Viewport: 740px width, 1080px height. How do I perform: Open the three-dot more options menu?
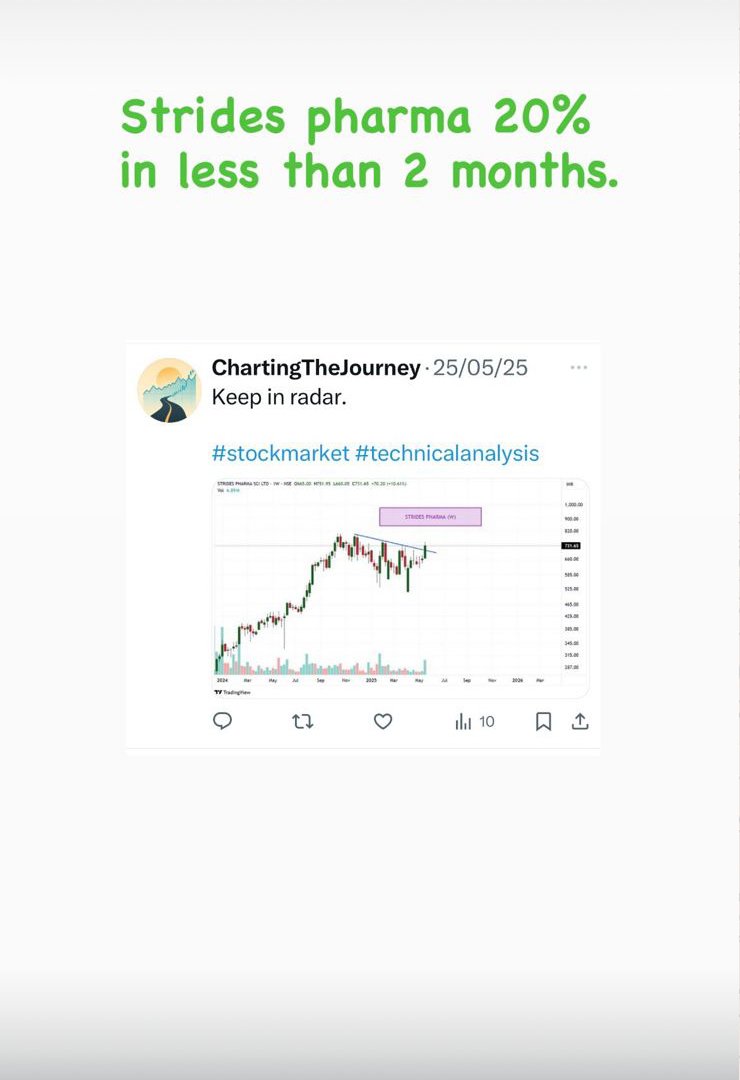click(x=579, y=367)
